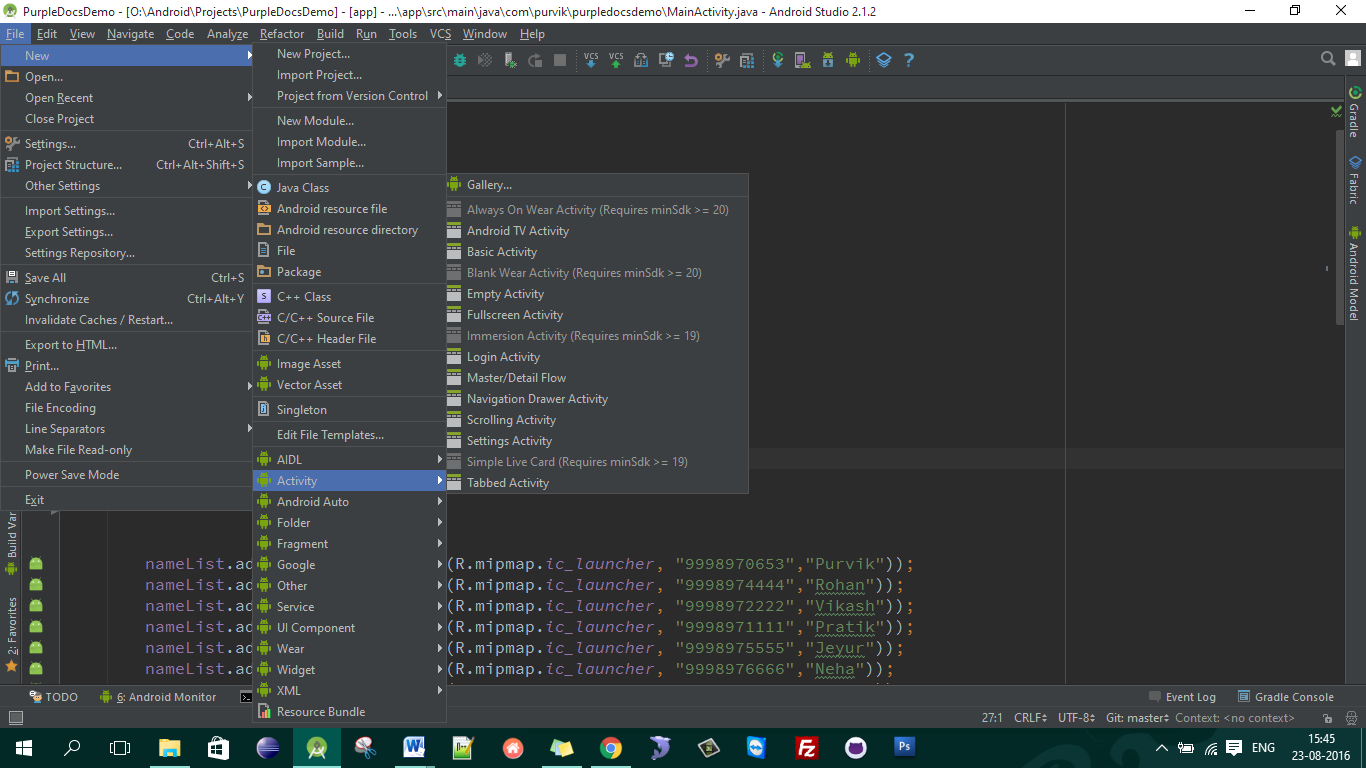The width and height of the screenshot is (1366, 768).
Task: Expand Project from Version Control submenu
Action: tap(349, 96)
